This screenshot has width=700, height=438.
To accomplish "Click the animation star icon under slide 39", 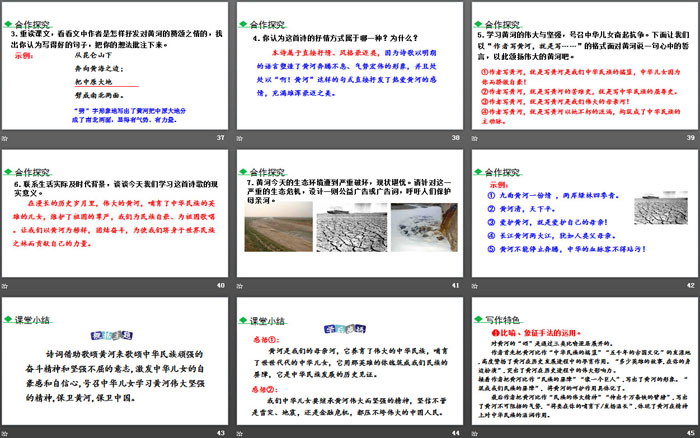I will [475, 138].
